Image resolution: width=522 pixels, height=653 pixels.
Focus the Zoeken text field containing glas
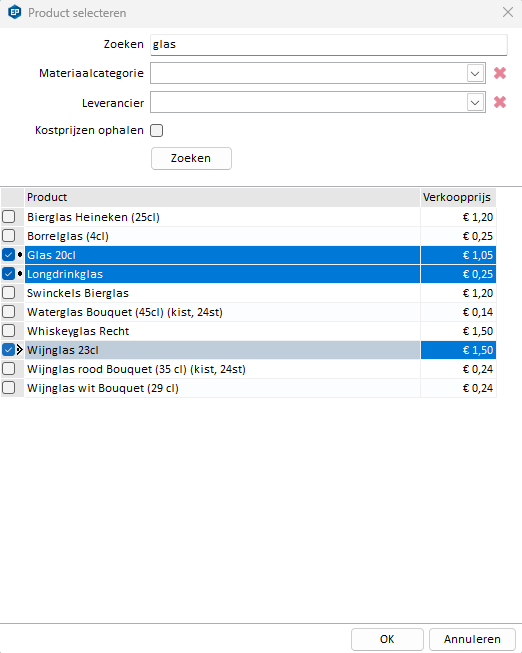point(329,45)
